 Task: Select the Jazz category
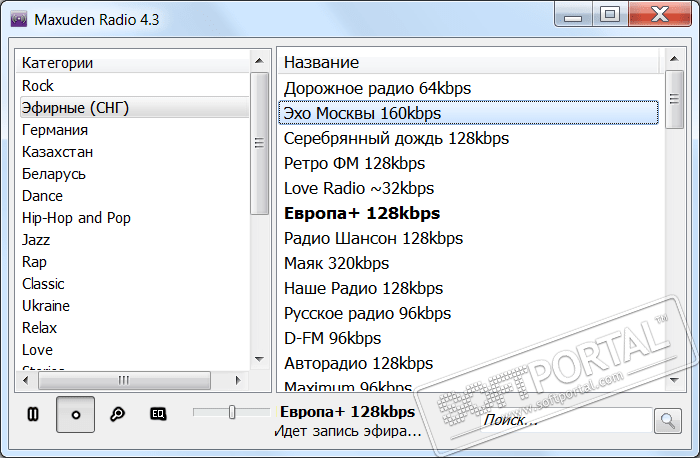(x=134, y=240)
